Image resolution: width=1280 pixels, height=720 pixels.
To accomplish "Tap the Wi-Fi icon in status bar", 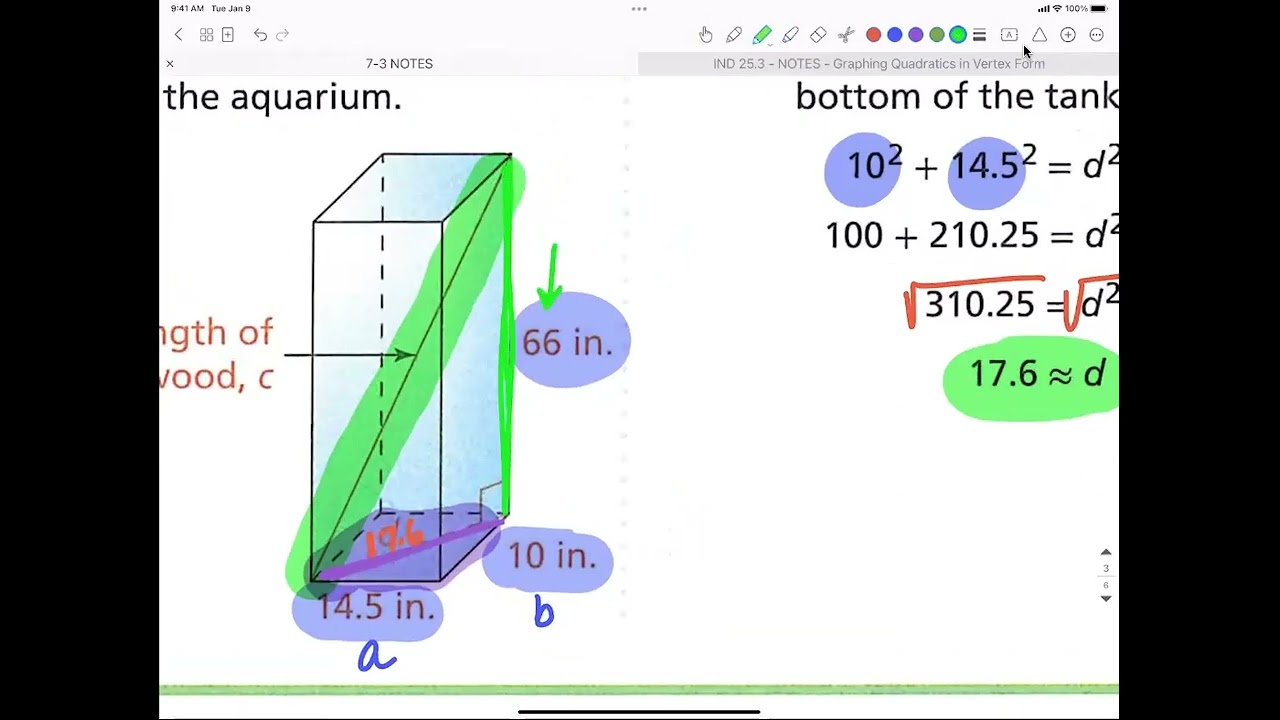I will click(x=1057, y=9).
